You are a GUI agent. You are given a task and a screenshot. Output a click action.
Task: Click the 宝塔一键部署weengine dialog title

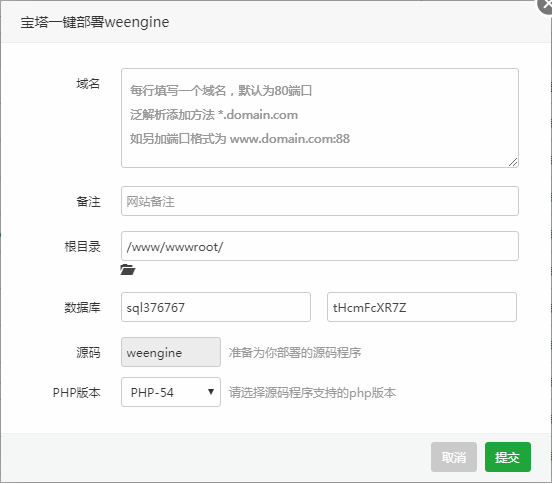tap(95, 22)
